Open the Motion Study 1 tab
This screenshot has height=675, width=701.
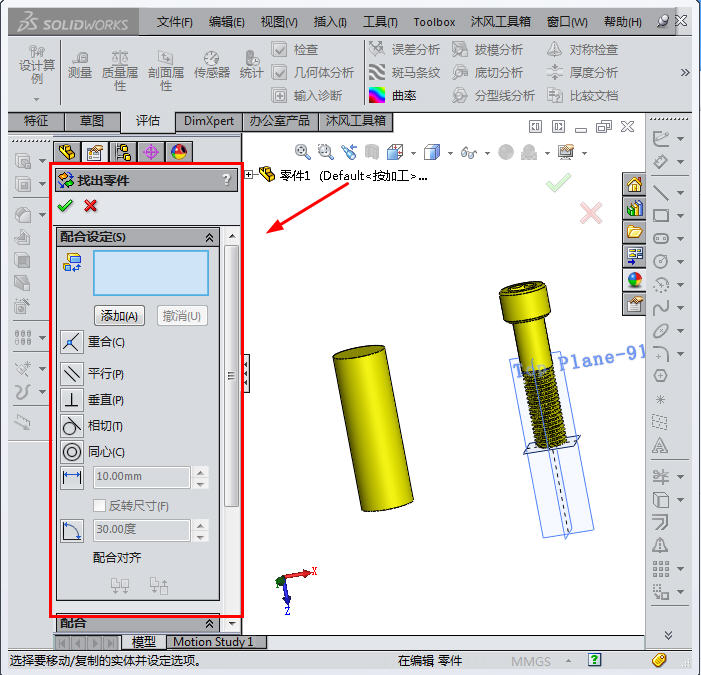point(213,642)
